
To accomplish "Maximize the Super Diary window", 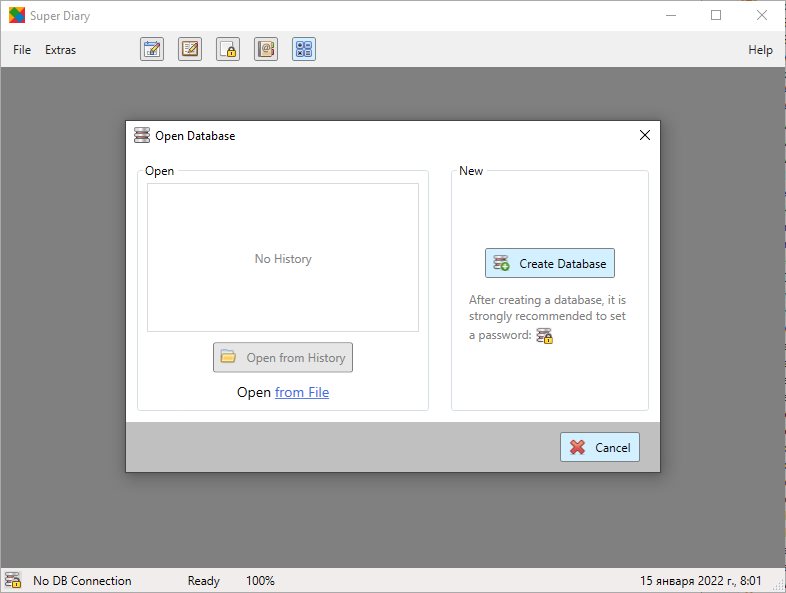I will point(716,16).
